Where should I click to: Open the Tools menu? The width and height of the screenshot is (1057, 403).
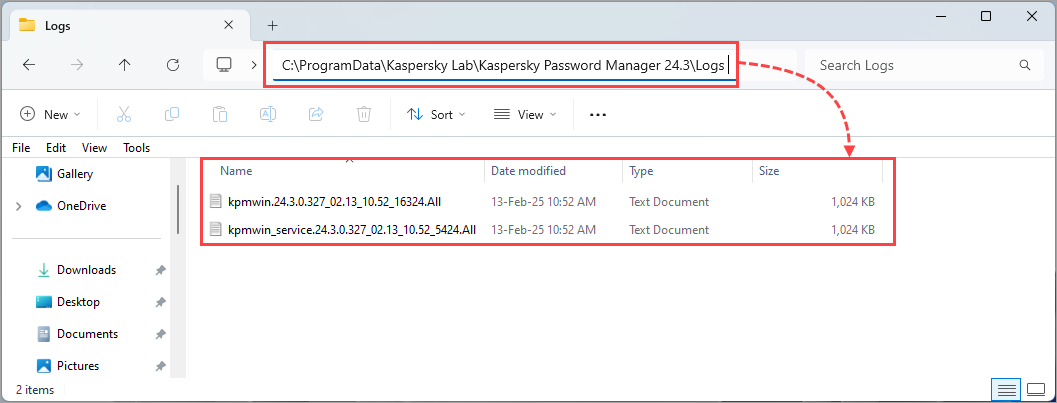136,147
